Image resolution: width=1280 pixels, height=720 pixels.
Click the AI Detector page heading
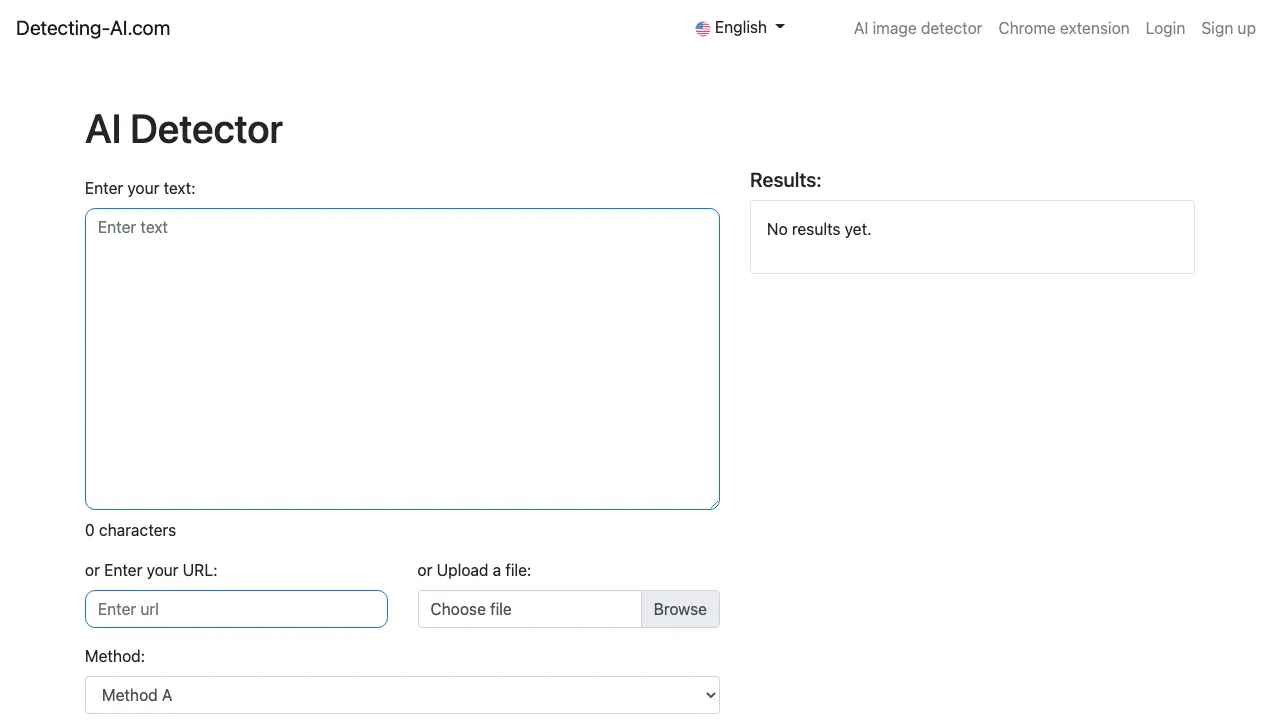[183, 129]
